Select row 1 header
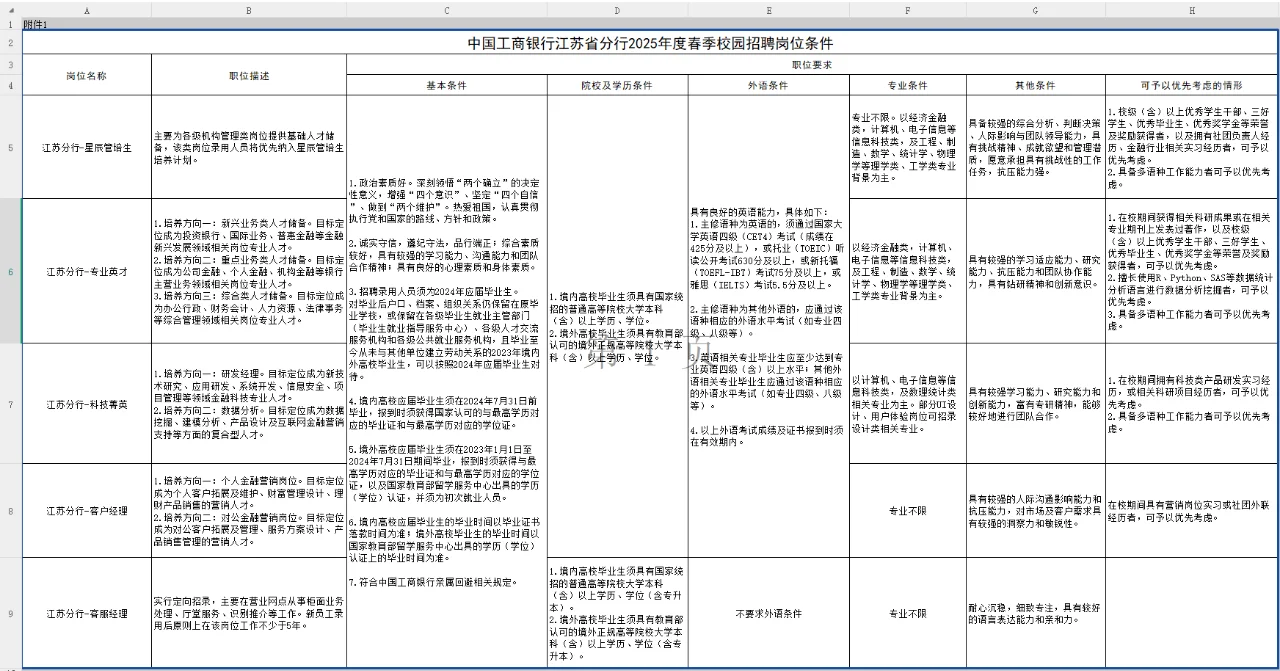The width and height of the screenshot is (1280, 671). click(10, 23)
